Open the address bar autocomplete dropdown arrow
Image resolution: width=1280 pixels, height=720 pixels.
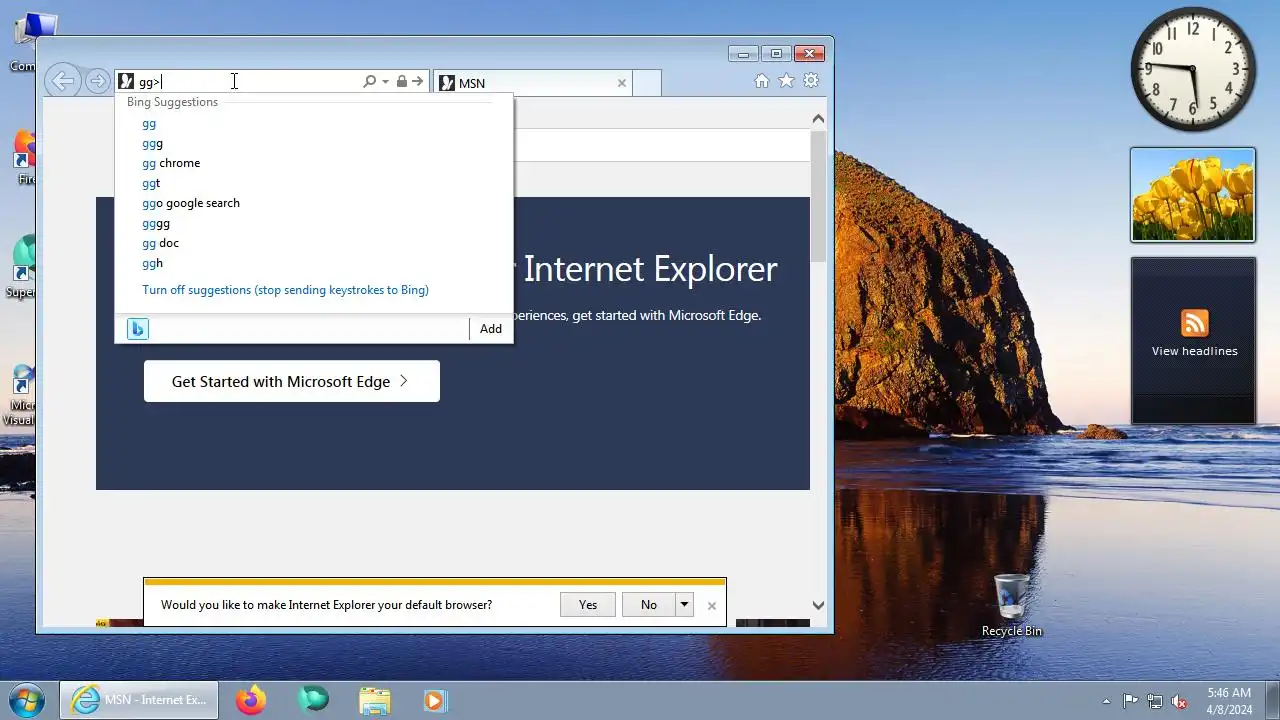pos(385,82)
